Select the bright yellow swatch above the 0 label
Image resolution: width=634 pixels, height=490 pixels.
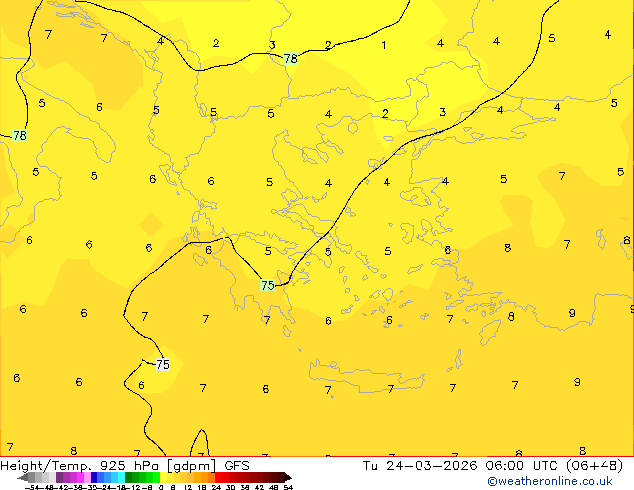(x=163, y=477)
